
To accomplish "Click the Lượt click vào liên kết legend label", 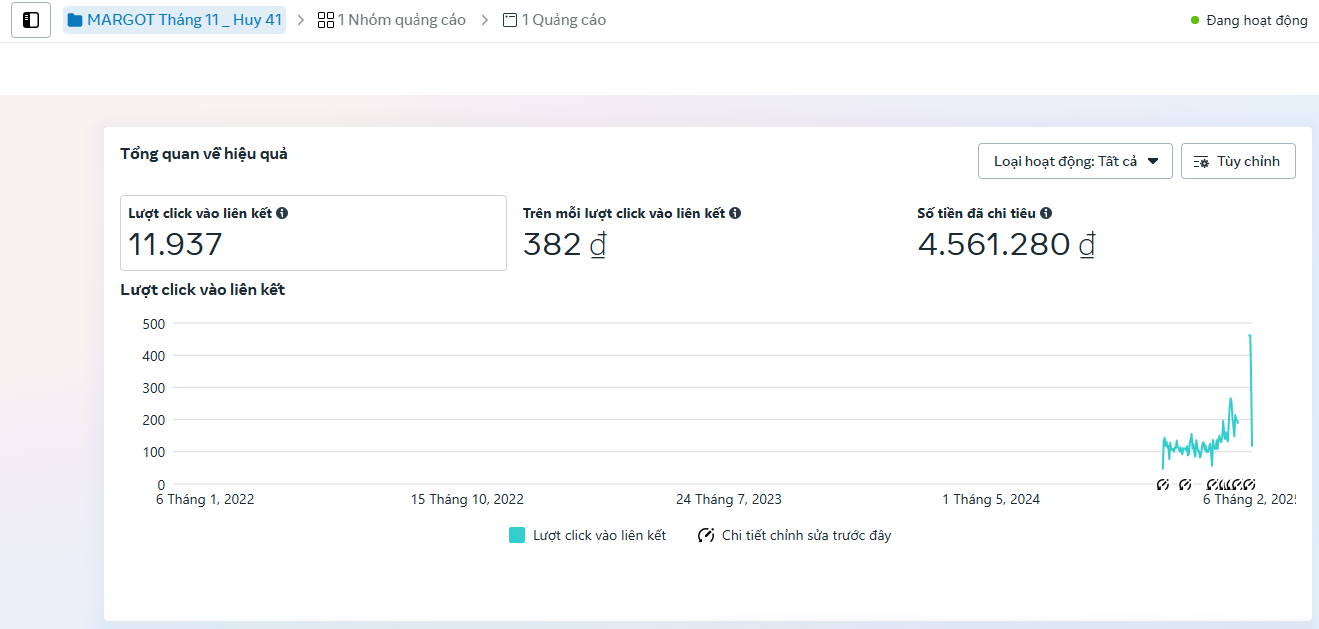I will [x=600, y=535].
